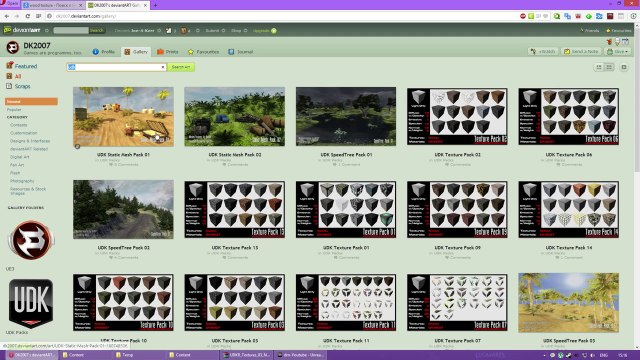The height and width of the screenshot is (360, 640).
Task: Click the dark red square extension icon
Action: pyautogui.click(x=610, y=16)
